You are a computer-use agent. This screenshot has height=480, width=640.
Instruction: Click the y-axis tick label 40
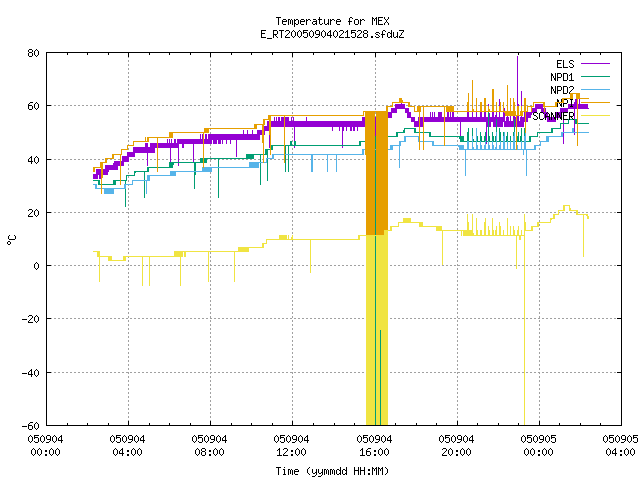33,160
